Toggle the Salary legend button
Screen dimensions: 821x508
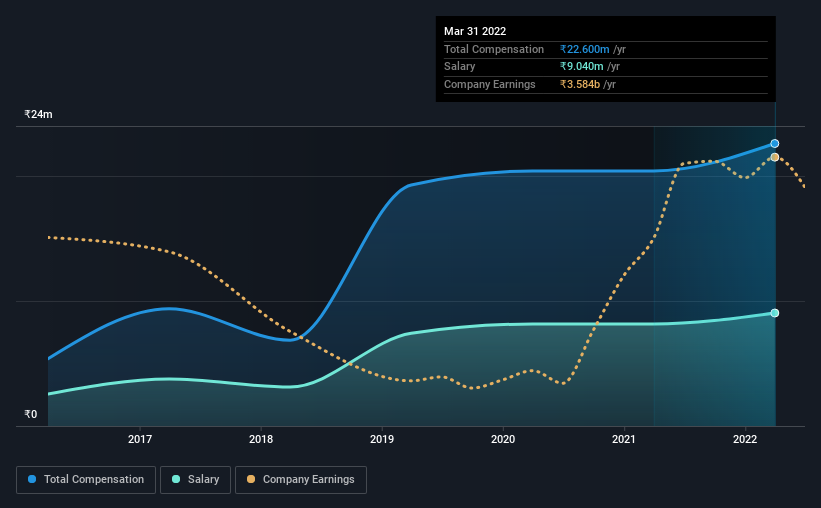click(195, 480)
